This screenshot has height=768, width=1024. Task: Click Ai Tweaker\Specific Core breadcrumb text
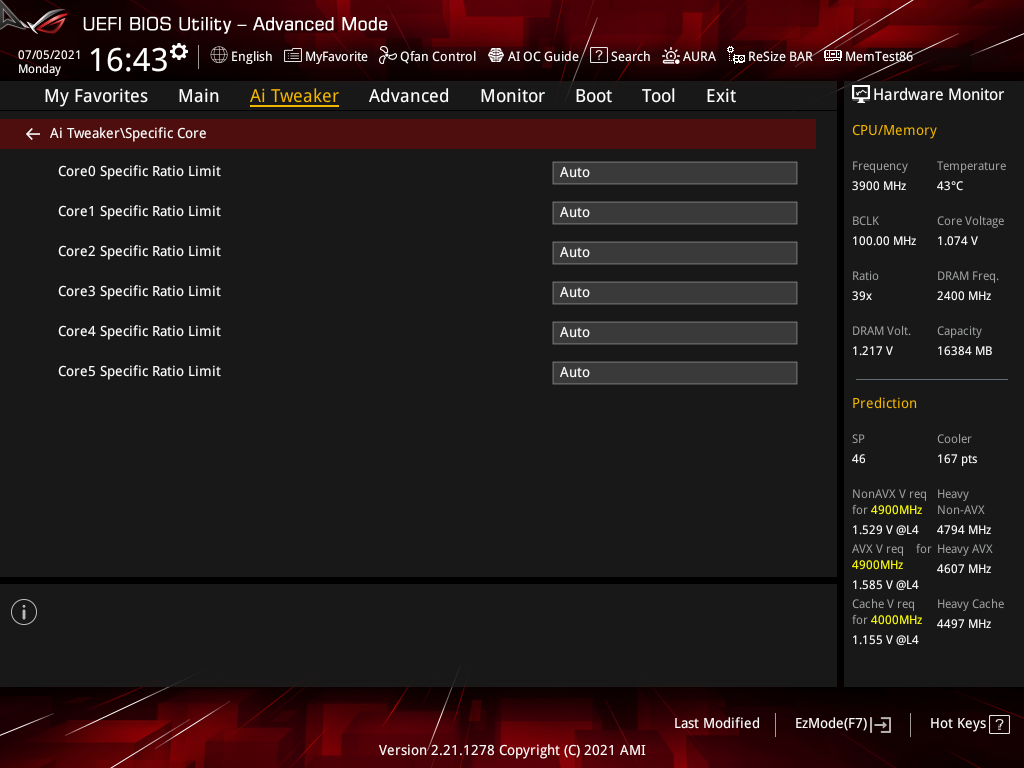[128, 133]
